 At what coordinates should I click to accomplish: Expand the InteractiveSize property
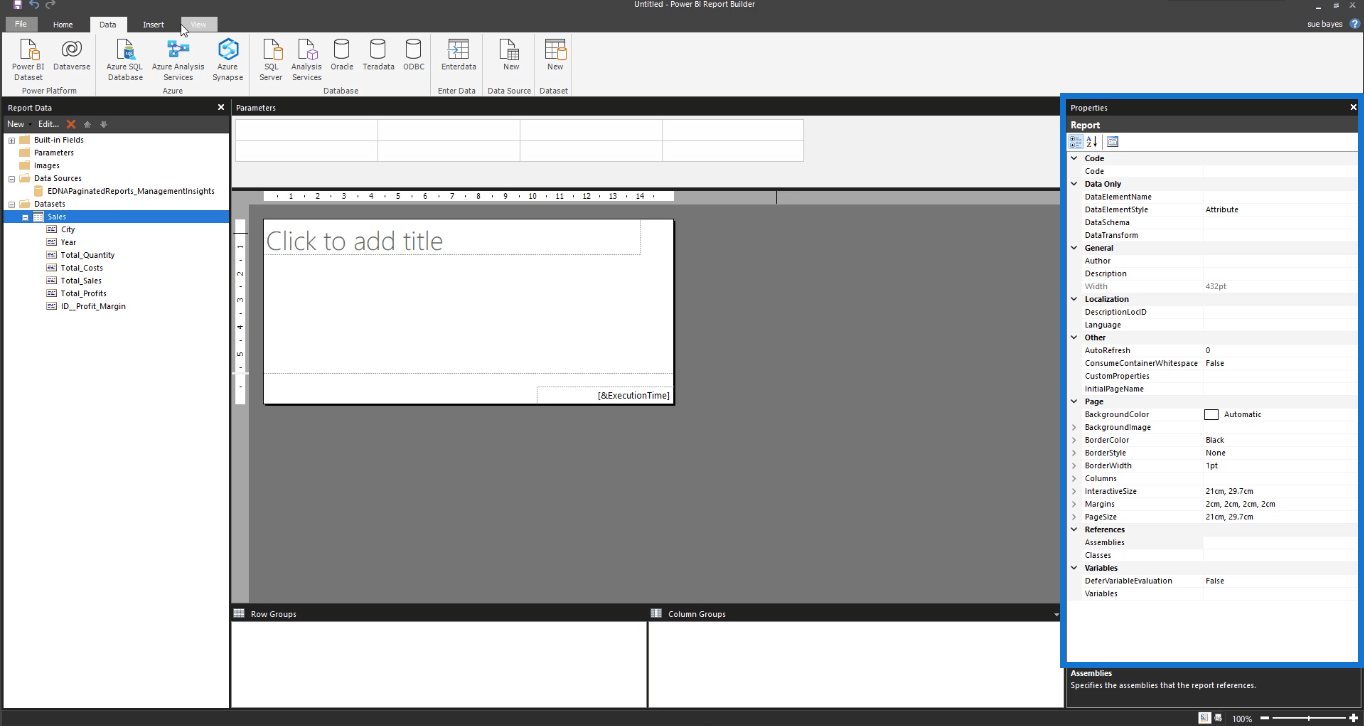pos(1074,491)
